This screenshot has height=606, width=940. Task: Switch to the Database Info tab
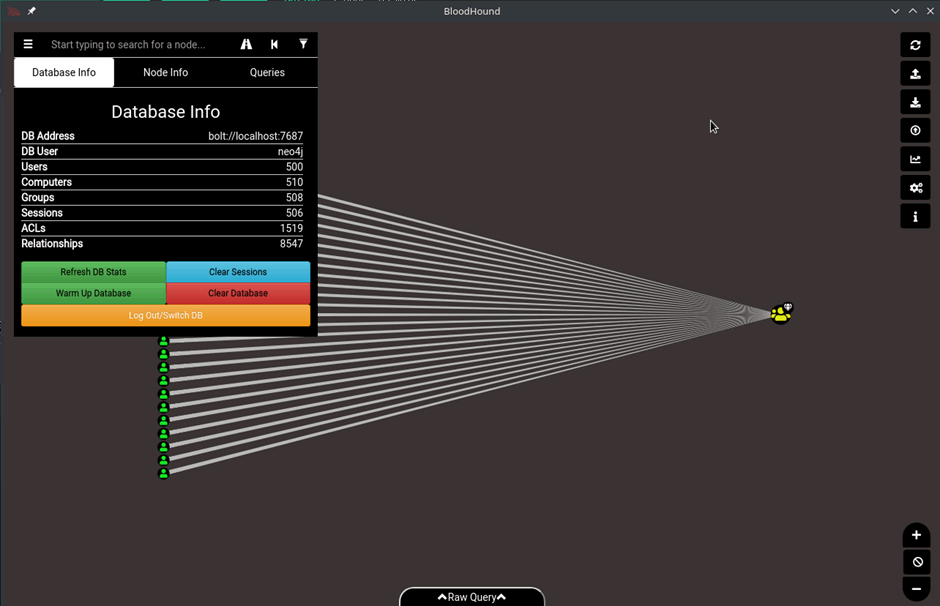tap(64, 73)
